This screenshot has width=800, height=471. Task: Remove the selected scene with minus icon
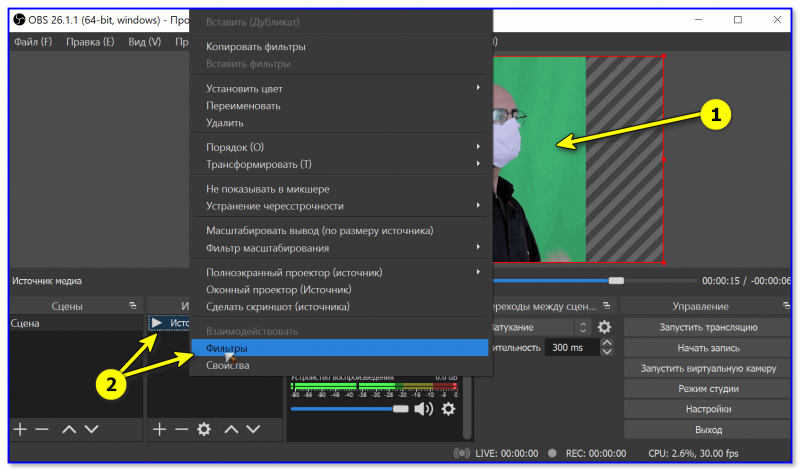pos(42,429)
